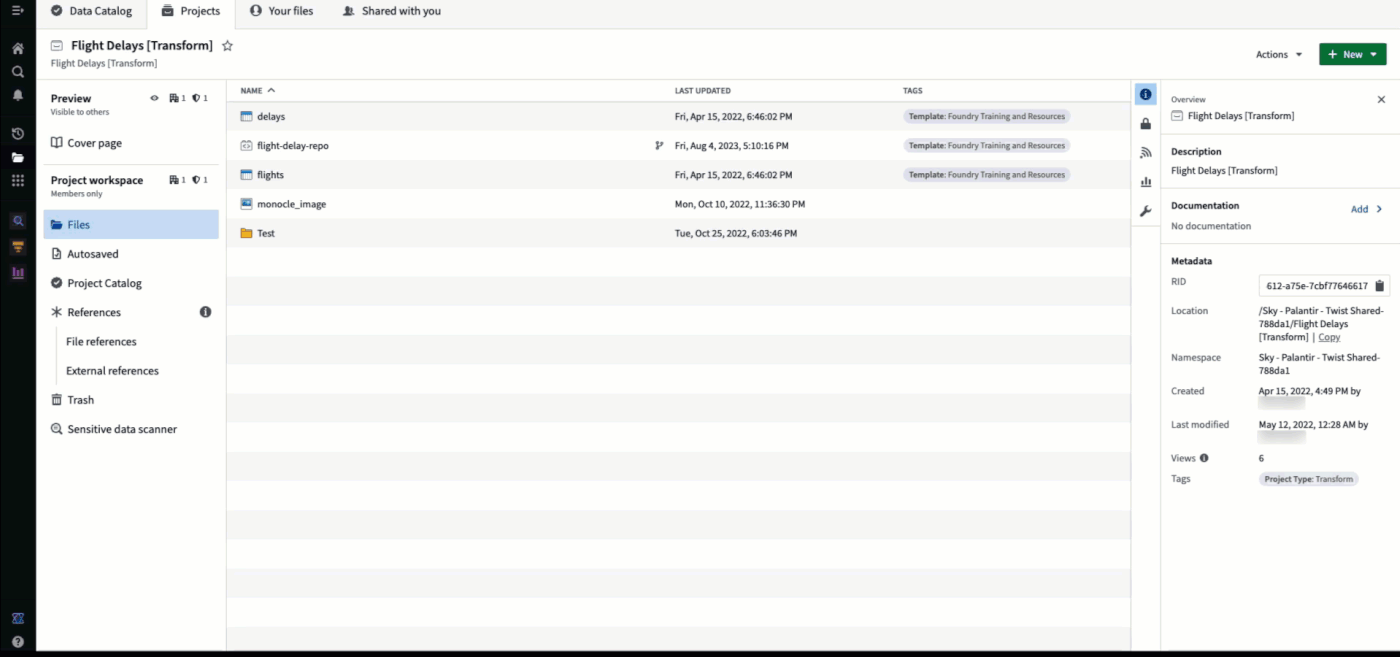Image resolution: width=1400 pixels, height=657 pixels.
Task: Open notifications bell in left rail
Action: coord(18,96)
